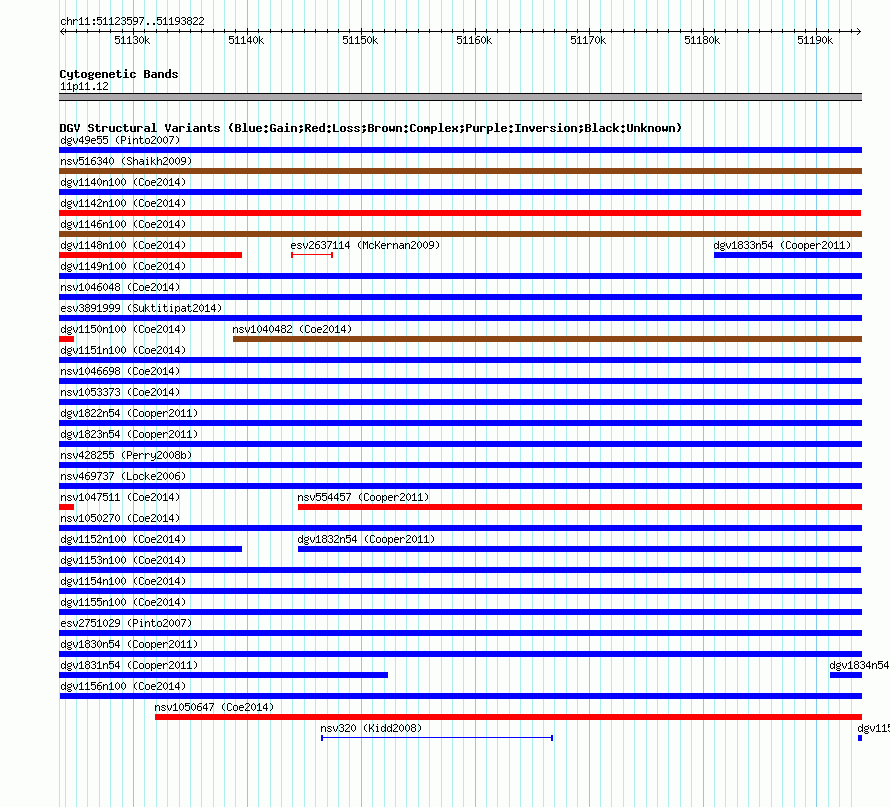Image resolution: width=890 pixels, height=807 pixels.
Task: Click the esv3891999 (Suktitipat2014) label
Action: [x=141, y=308]
